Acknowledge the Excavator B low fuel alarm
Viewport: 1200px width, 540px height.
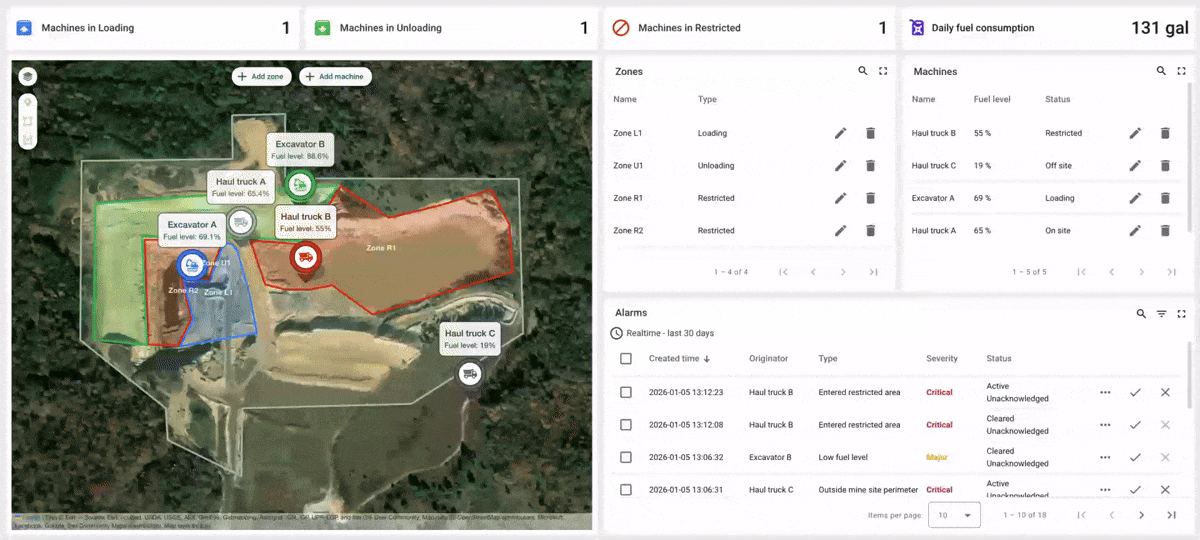(x=1135, y=457)
